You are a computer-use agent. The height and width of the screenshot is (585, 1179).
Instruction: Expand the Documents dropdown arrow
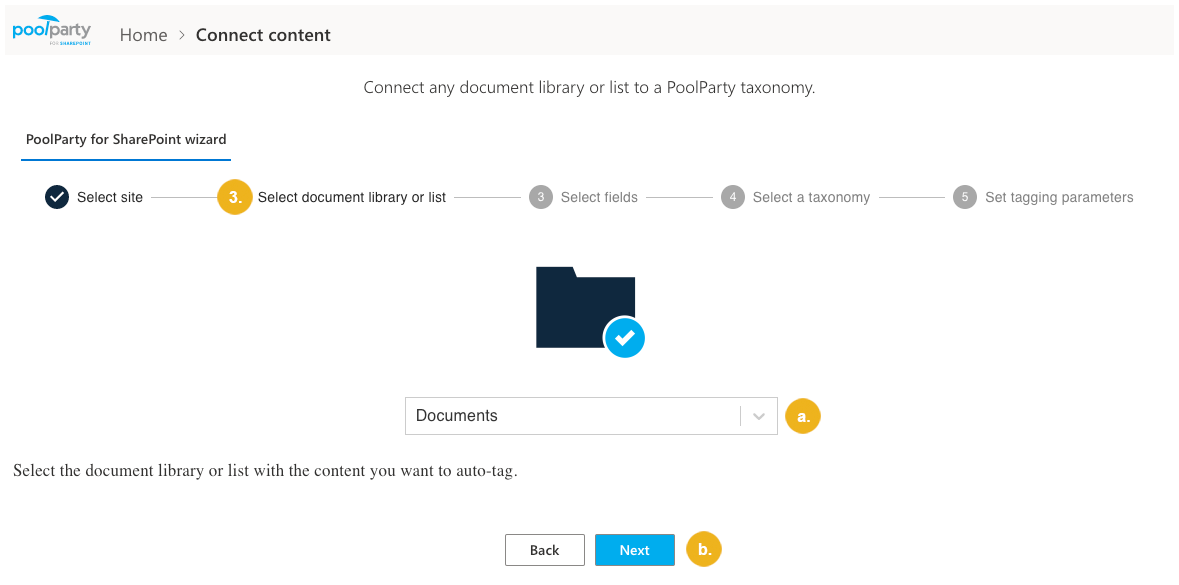tap(759, 416)
